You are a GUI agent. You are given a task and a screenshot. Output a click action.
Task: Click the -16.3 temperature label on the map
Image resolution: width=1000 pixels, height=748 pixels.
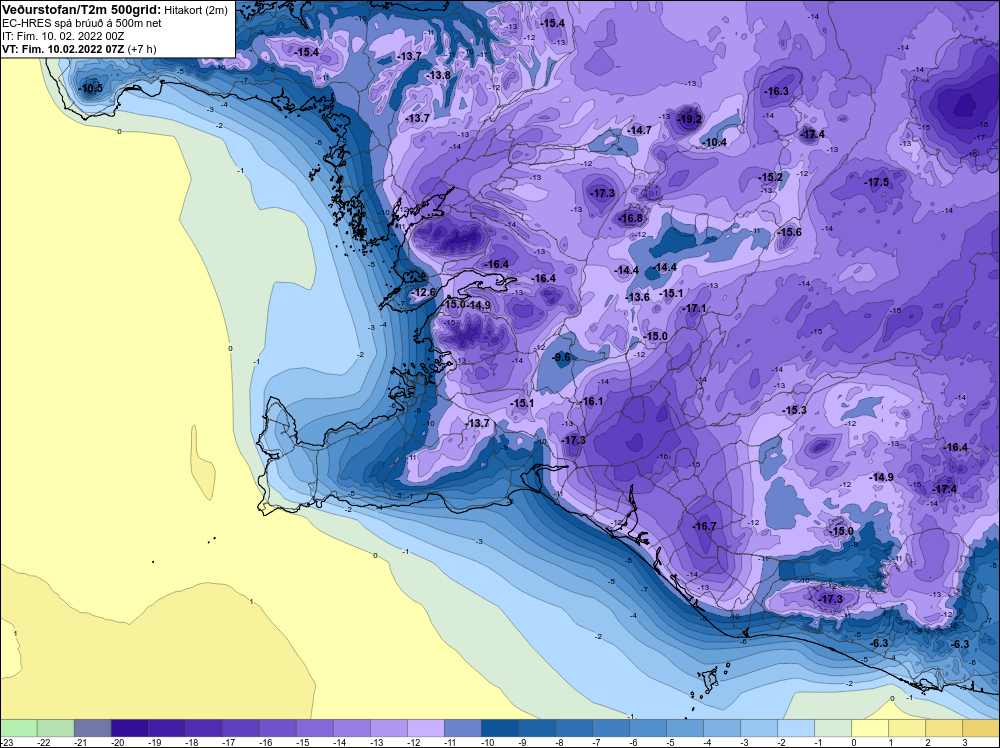click(776, 91)
